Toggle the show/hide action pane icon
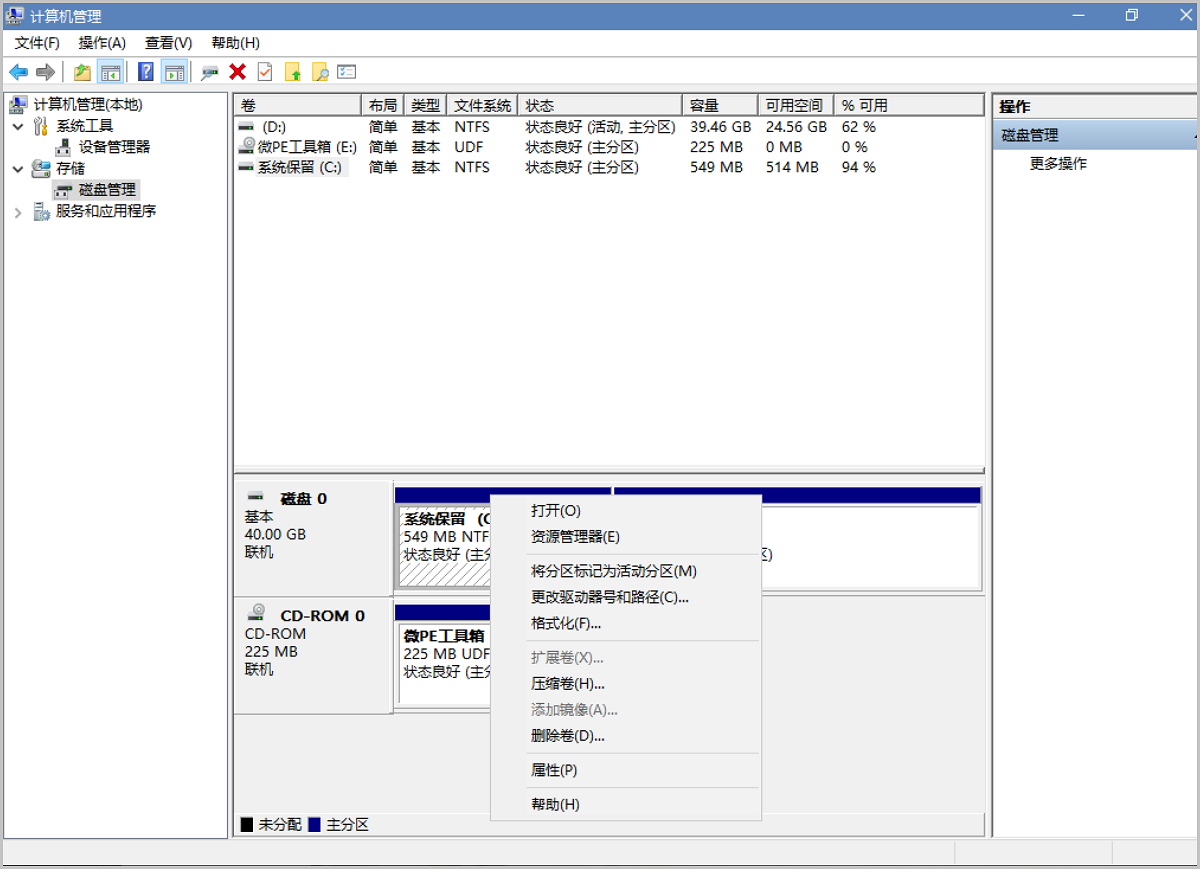Screen dimensions: 1200x869 [x=174, y=72]
